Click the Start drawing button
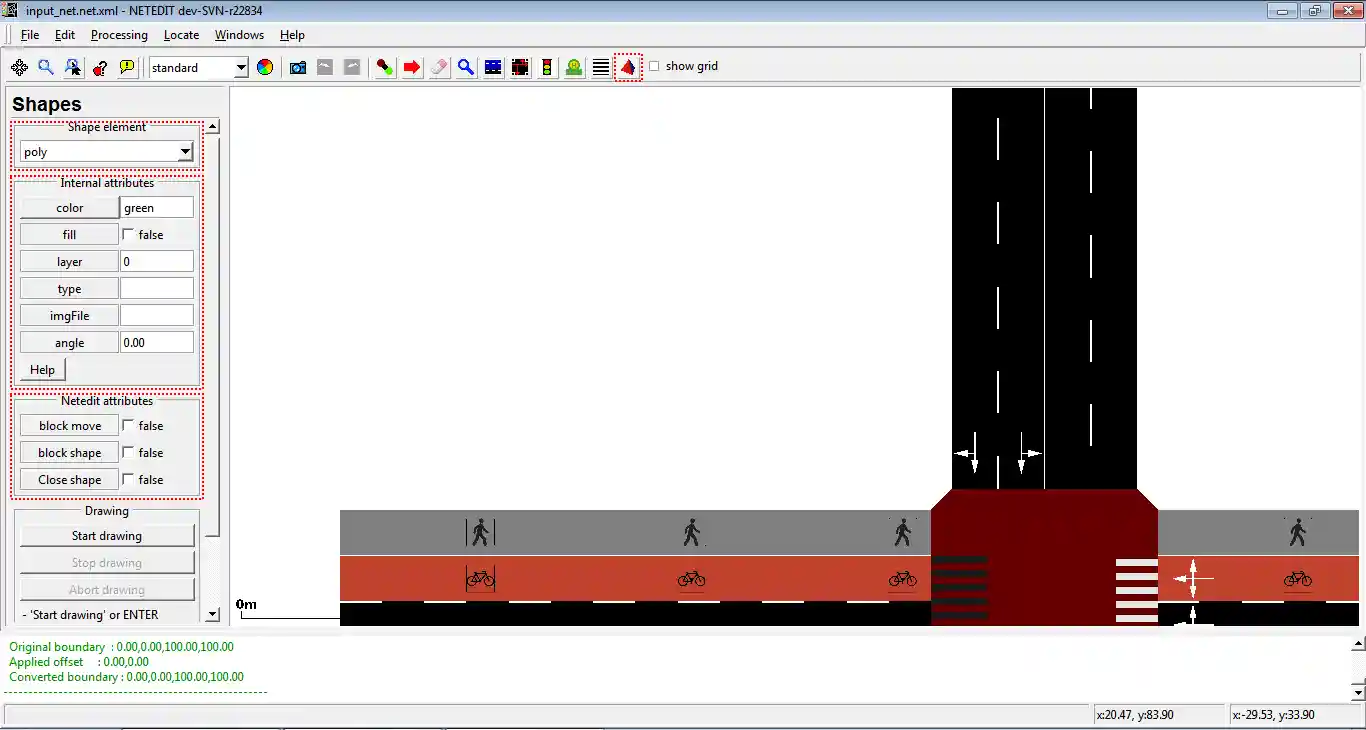 pyautogui.click(x=107, y=536)
